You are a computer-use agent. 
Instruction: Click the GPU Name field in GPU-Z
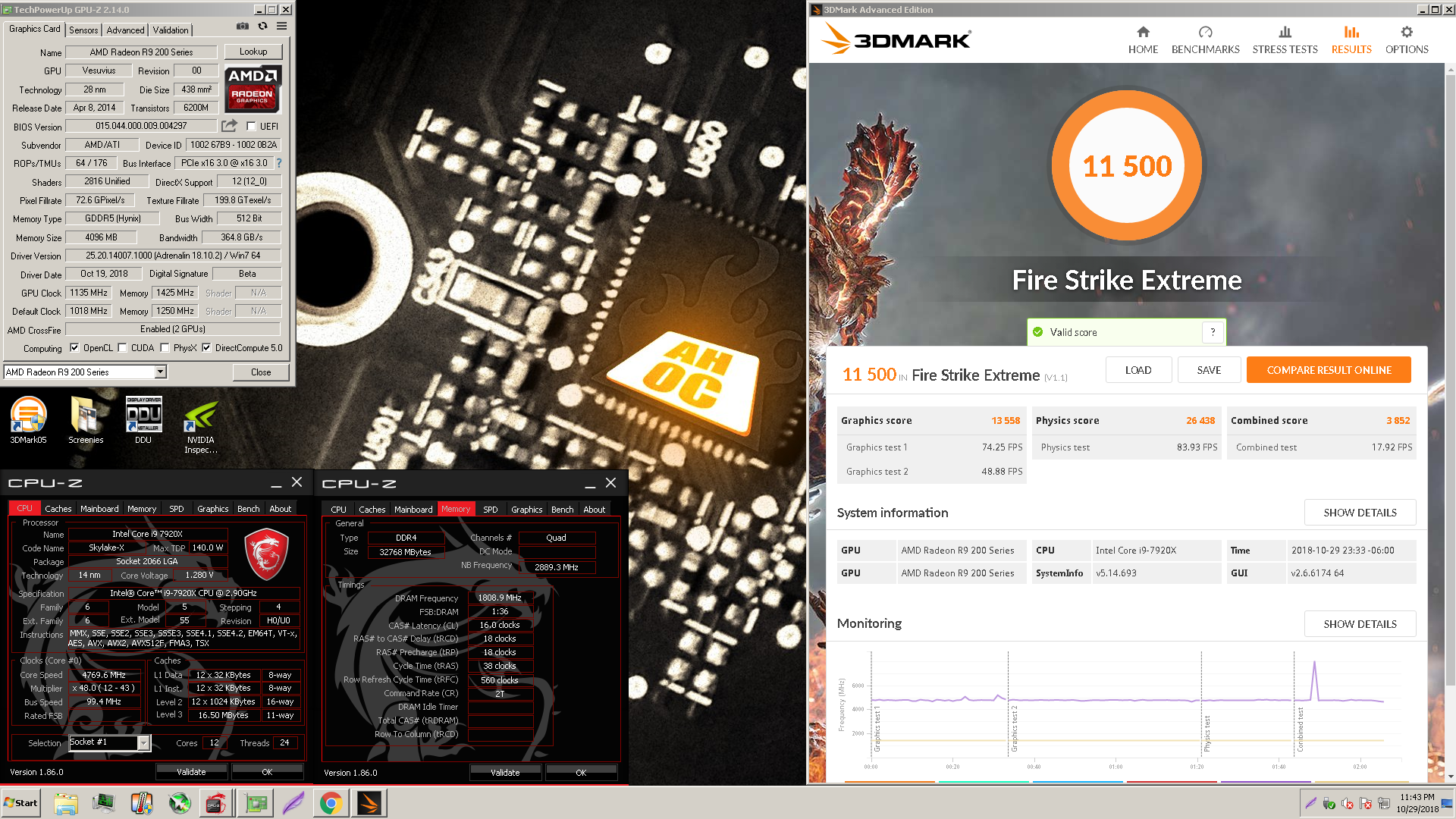click(141, 52)
